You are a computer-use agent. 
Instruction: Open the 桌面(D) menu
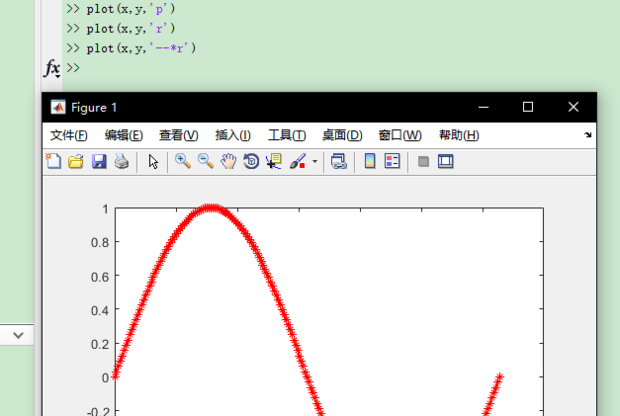pyautogui.click(x=342, y=135)
